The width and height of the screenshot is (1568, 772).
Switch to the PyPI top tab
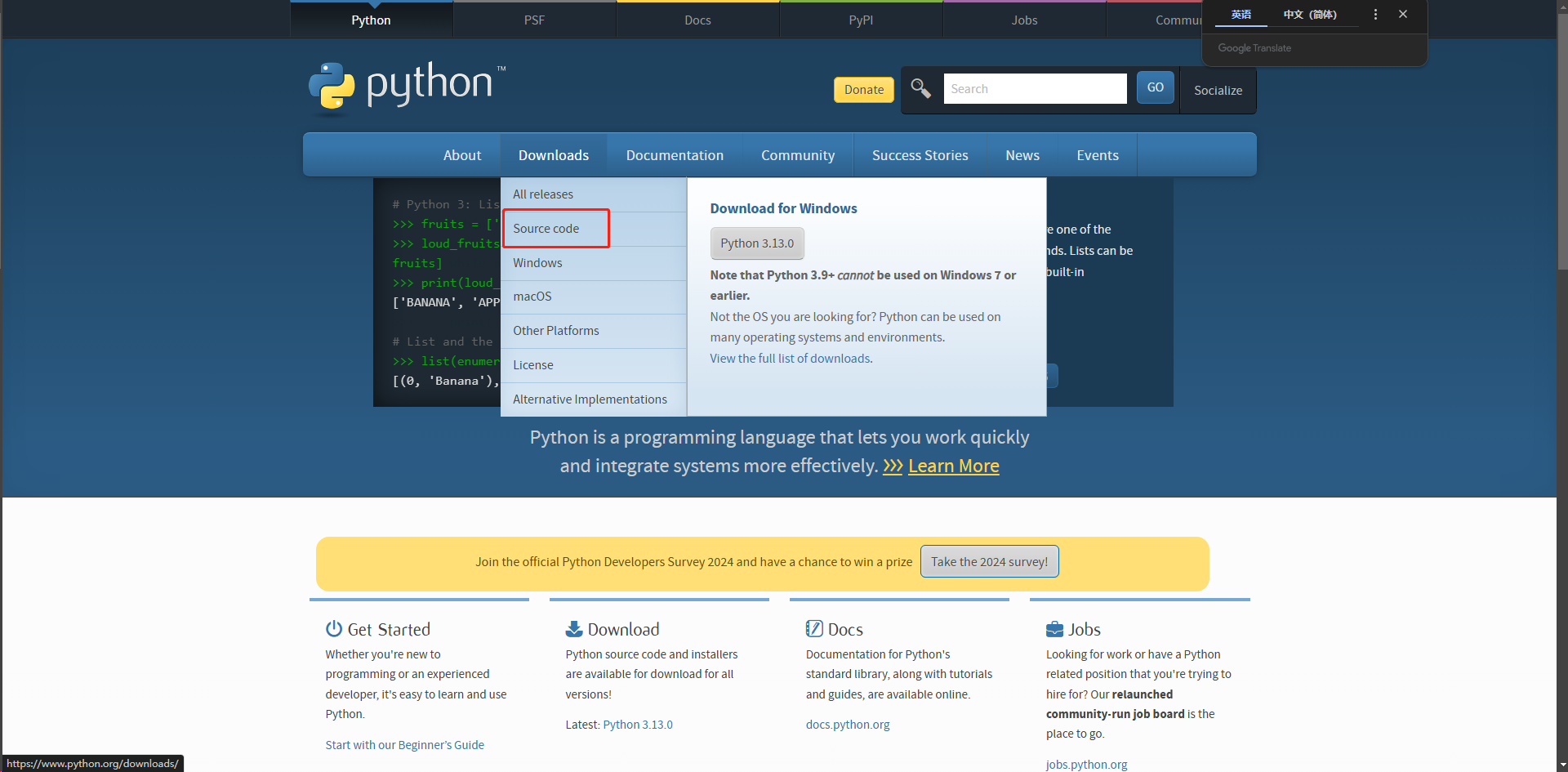click(861, 20)
